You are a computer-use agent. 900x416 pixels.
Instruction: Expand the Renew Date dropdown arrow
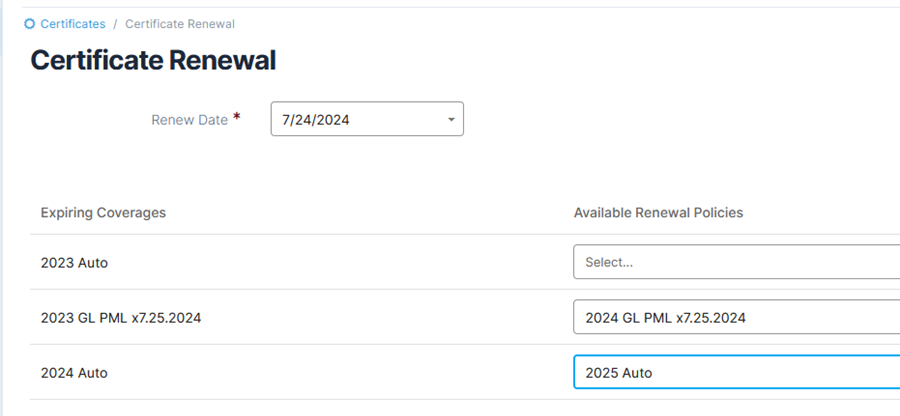click(x=451, y=120)
